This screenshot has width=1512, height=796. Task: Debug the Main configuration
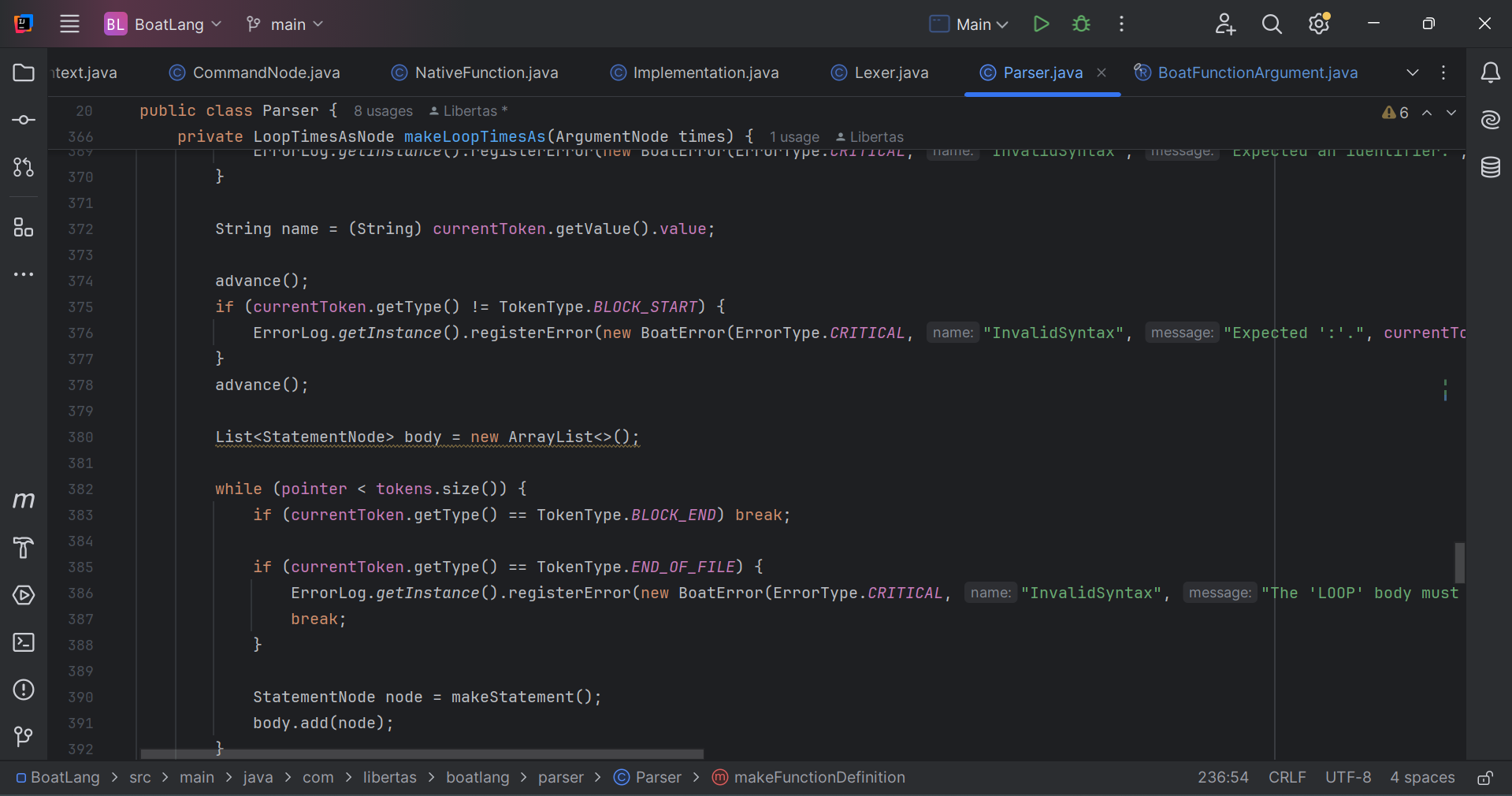pos(1081,24)
